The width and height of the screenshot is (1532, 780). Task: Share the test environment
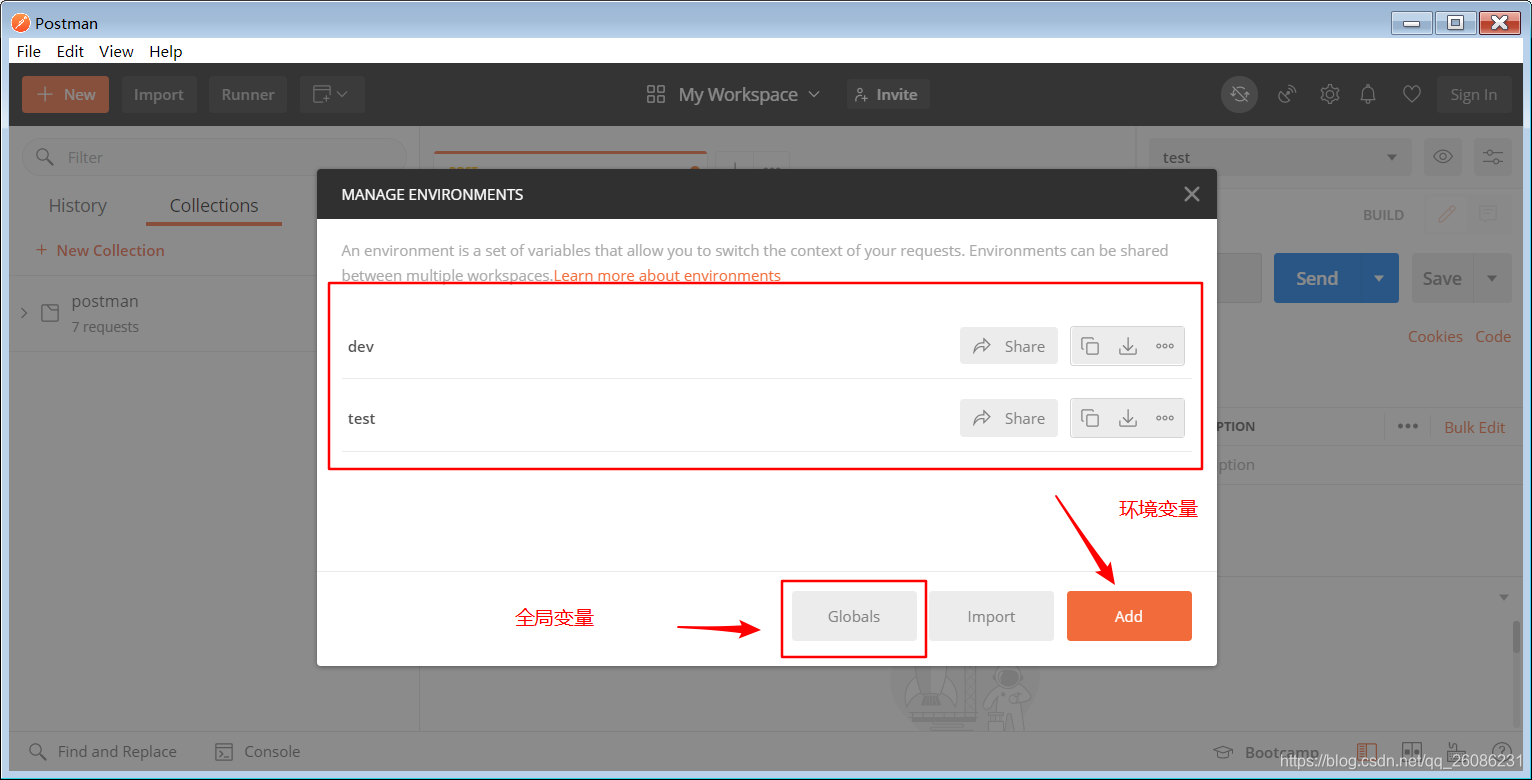1009,418
